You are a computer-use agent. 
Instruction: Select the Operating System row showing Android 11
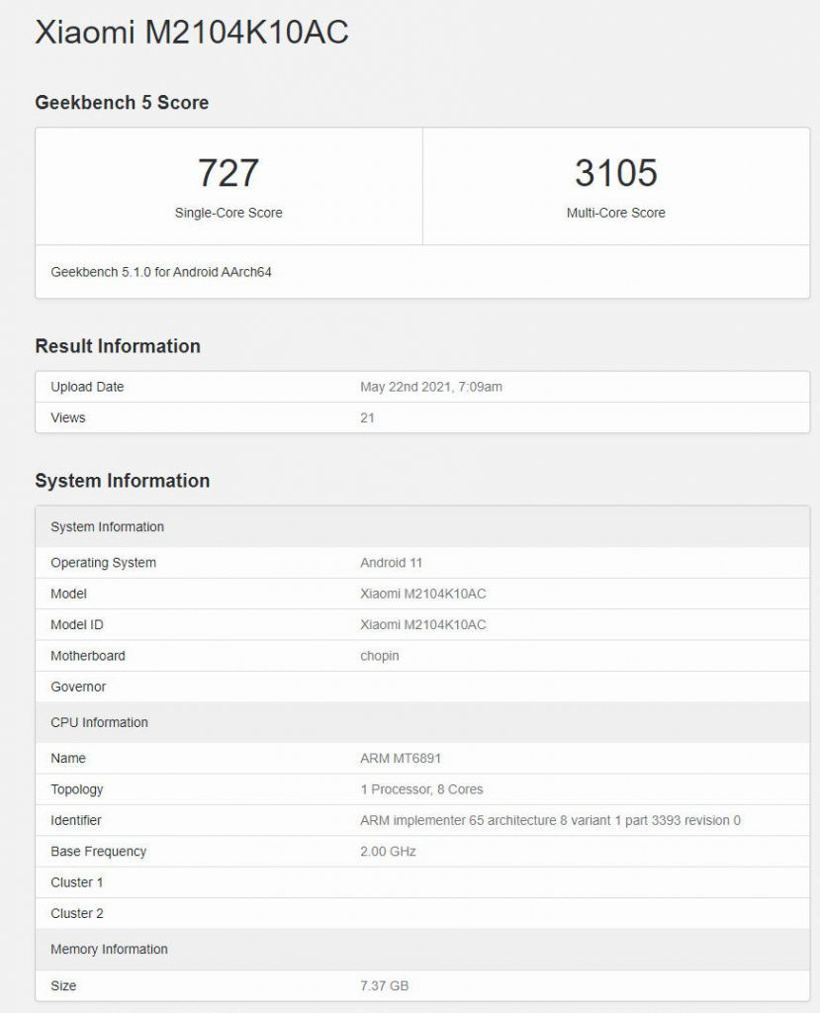pyautogui.click(x=386, y=562)
